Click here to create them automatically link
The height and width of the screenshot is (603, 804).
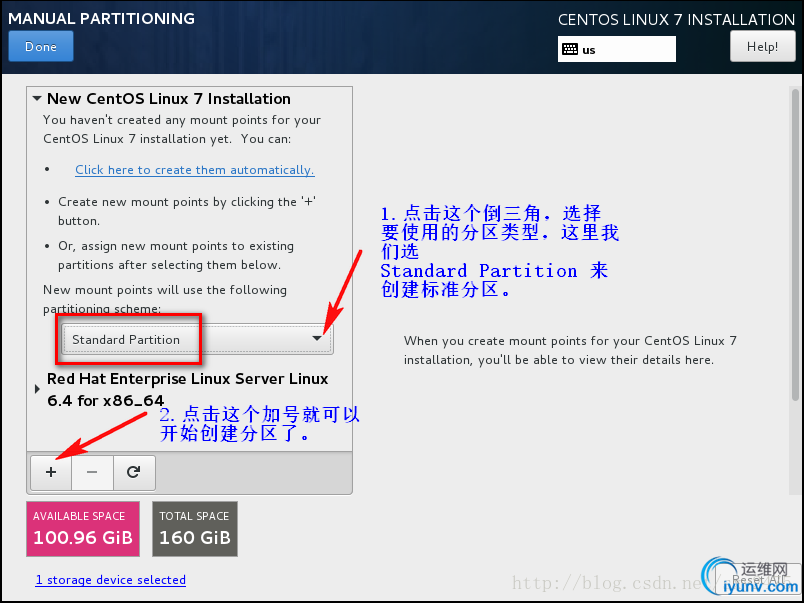coord(195,170)
